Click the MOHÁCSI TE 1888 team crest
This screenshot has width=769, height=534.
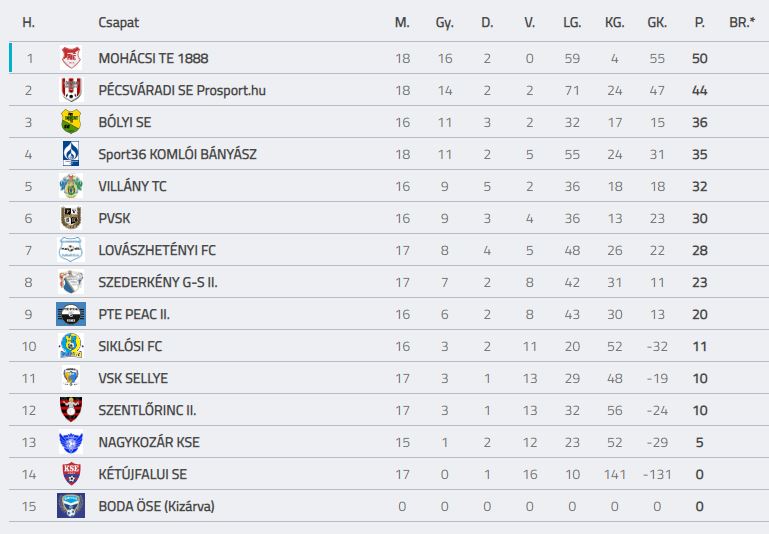tap(71, 58)
